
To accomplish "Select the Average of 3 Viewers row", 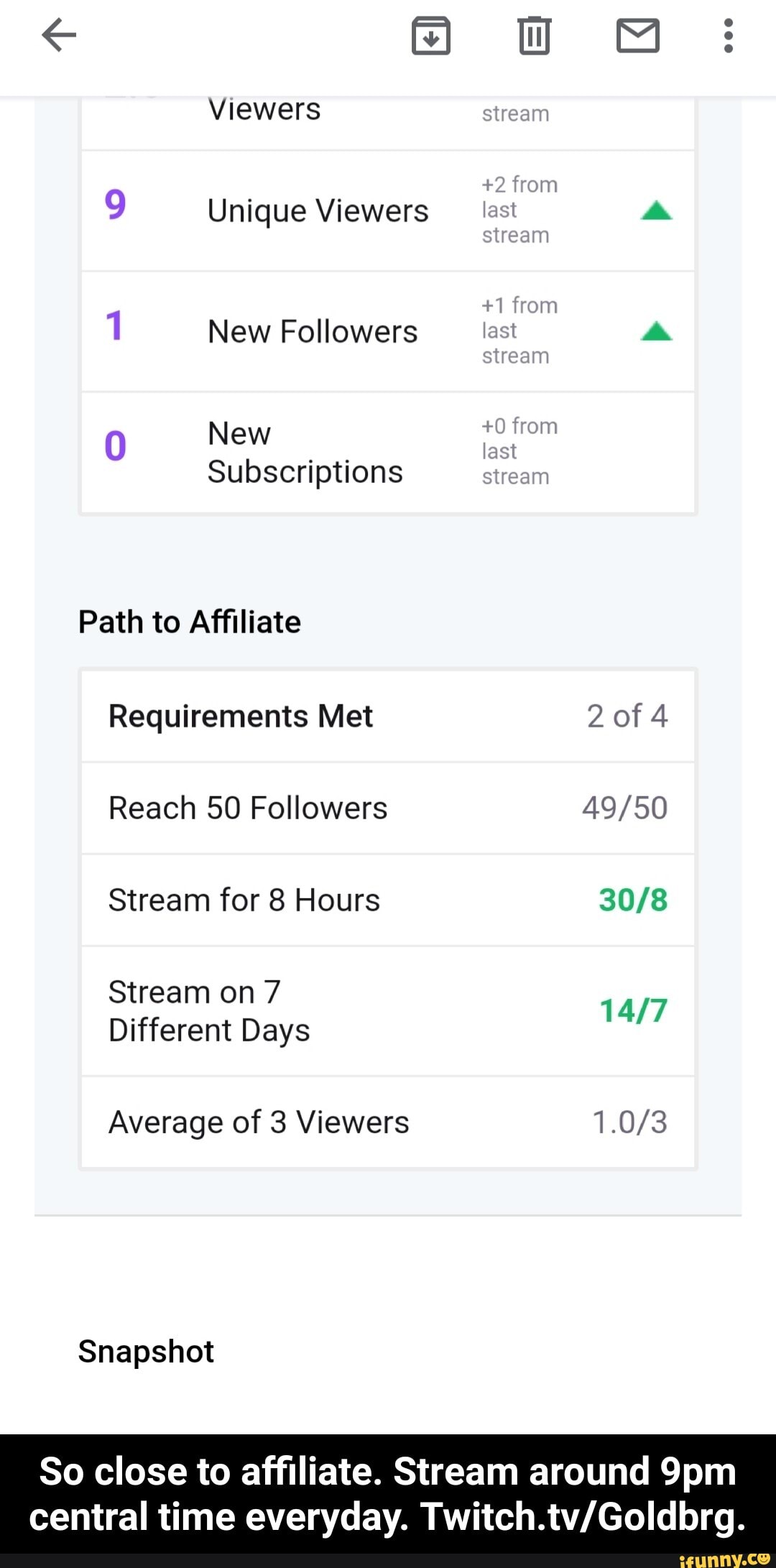I will [x=388, y=1122].
